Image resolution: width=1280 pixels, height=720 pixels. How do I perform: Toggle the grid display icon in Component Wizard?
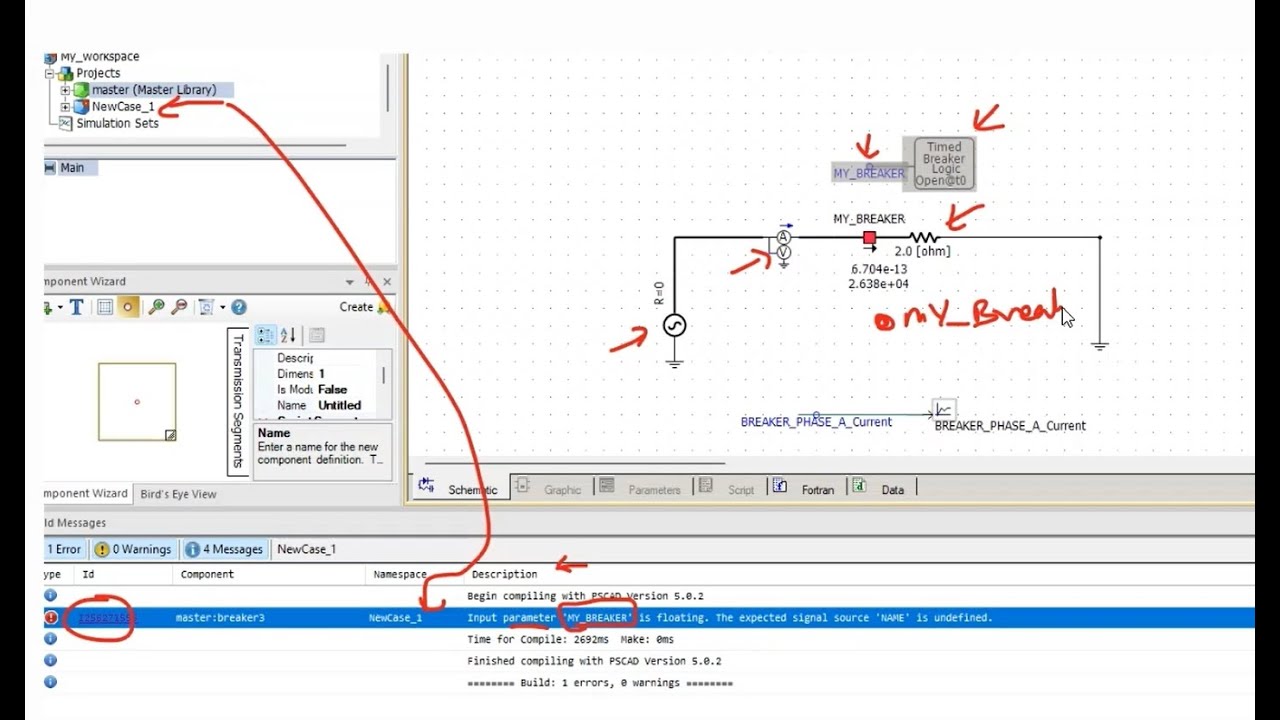pos(105,307)
